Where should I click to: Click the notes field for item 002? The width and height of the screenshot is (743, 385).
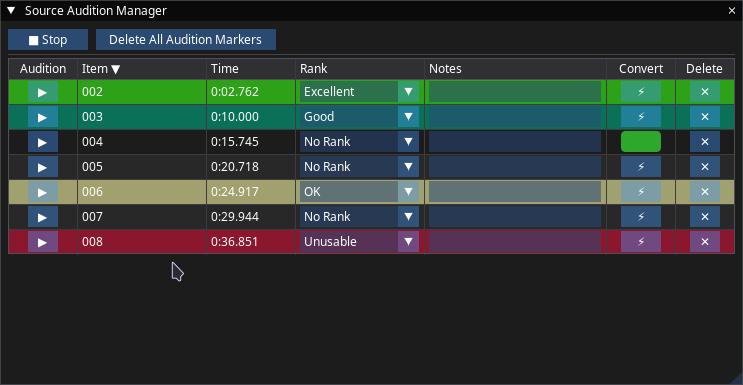(515, 92)
